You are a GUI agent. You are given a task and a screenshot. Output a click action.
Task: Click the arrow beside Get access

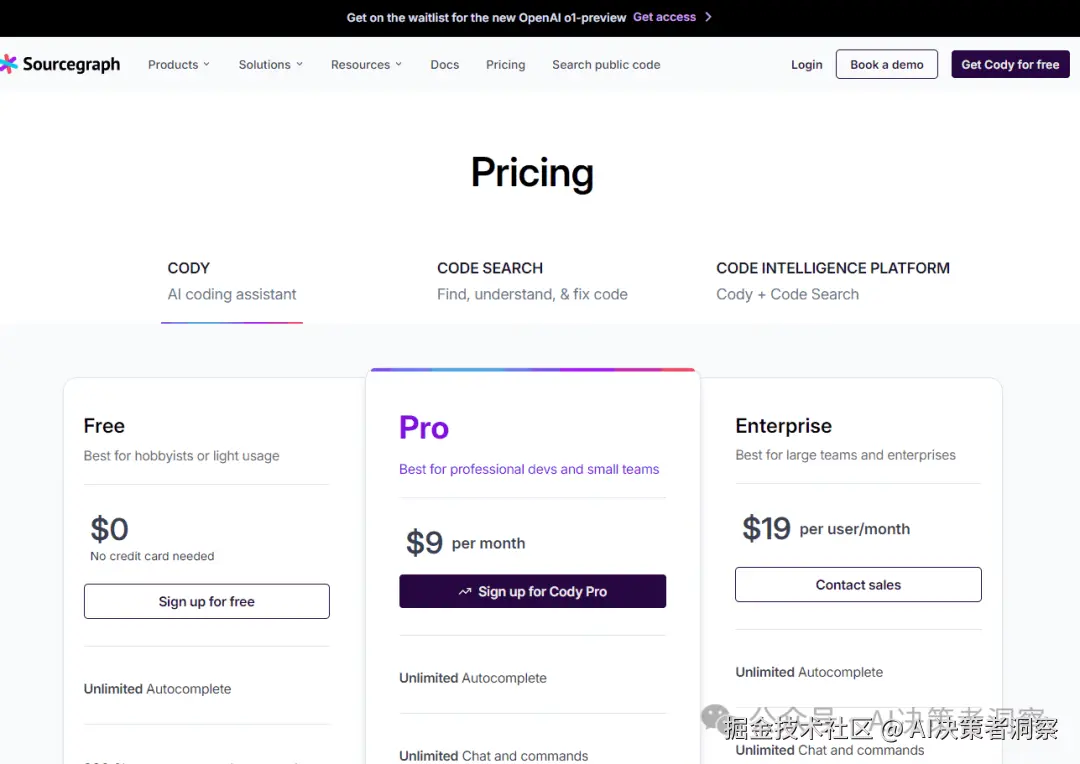709,17
